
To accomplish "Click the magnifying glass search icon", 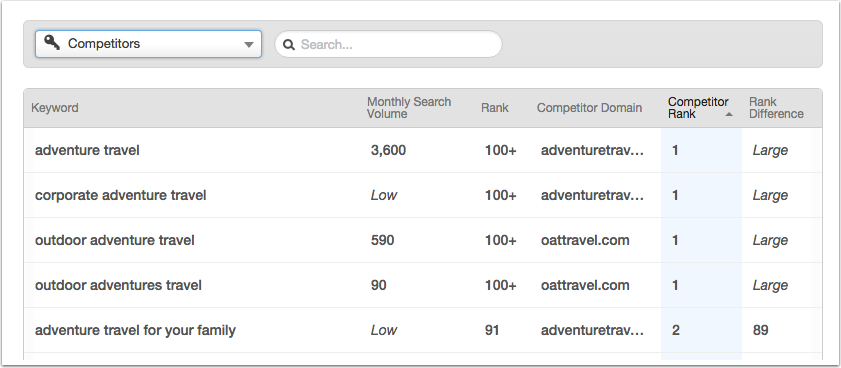I will 289,45.
